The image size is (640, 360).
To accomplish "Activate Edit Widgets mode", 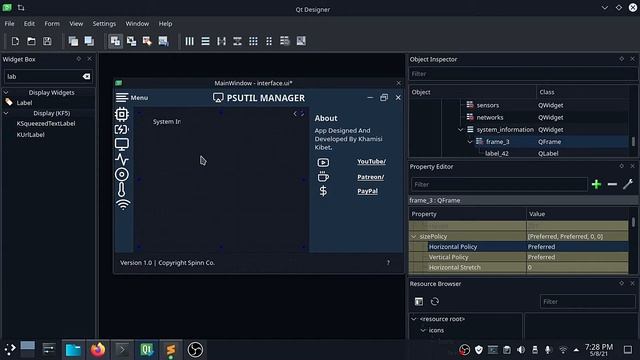I will [x=116, y=41].
